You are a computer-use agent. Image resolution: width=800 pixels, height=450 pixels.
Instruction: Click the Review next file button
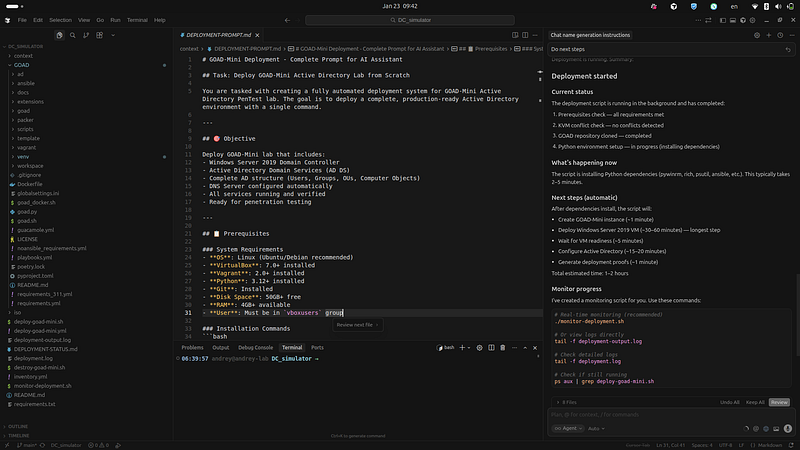point(357,325)
